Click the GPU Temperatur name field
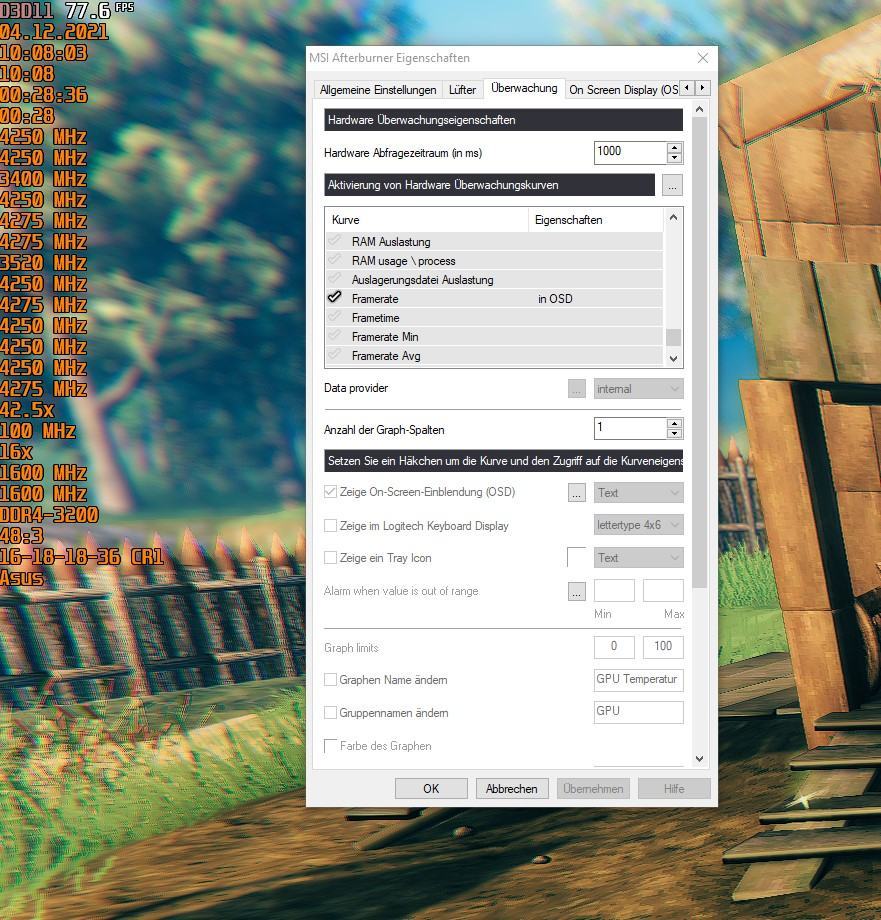Viewport: 881px width, 920px height. [x=638, y=680]
